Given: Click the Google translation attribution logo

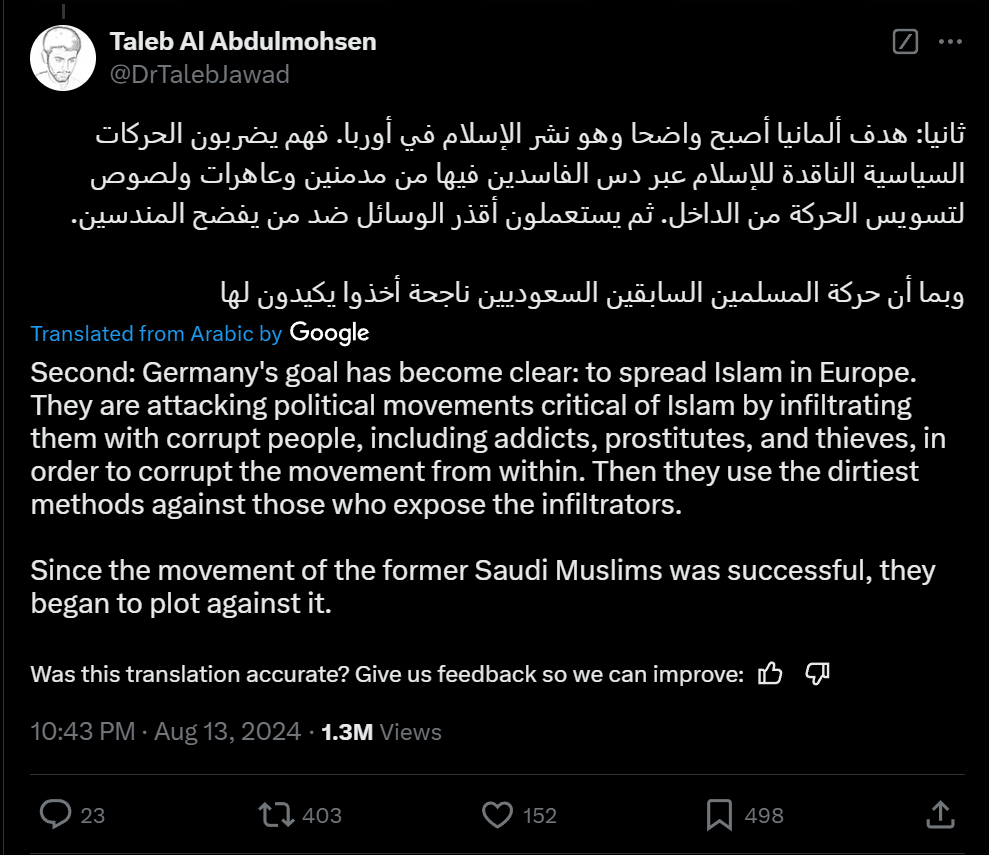Looking at the screenshot, I should coord(330,333).
